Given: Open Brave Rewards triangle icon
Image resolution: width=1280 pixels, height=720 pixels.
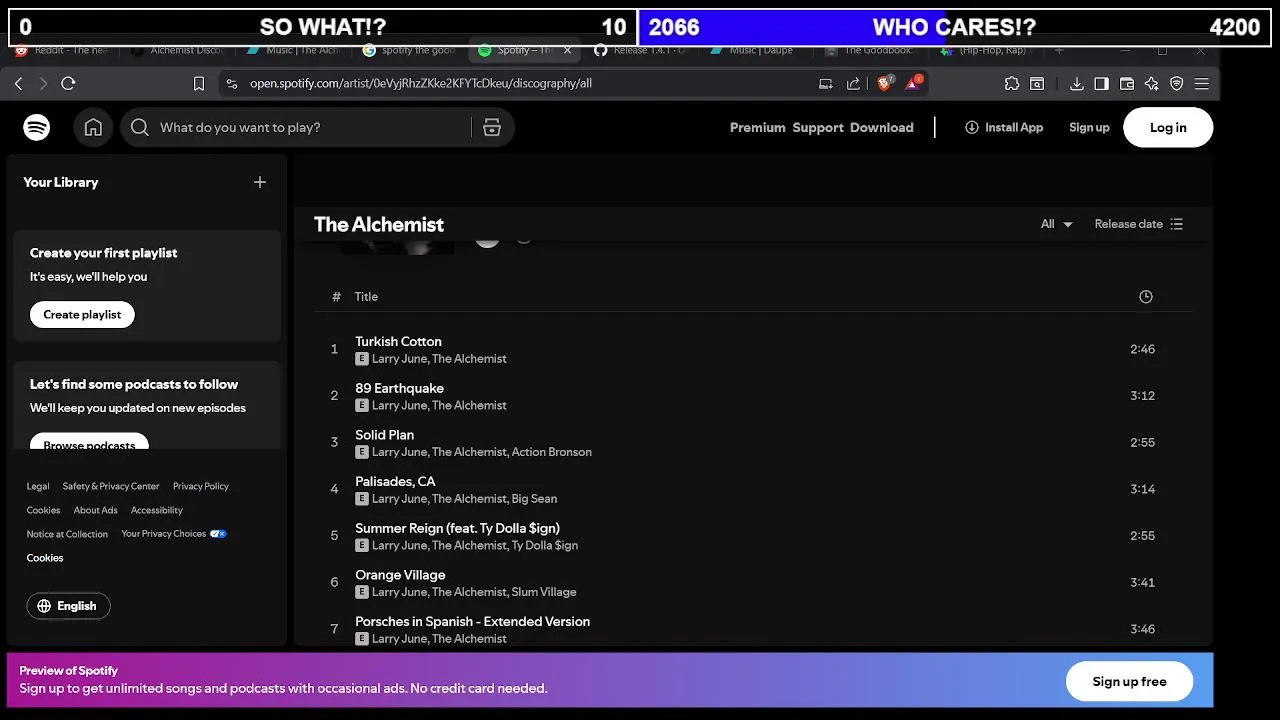Looking at the screenshot, I should point(913,84).
